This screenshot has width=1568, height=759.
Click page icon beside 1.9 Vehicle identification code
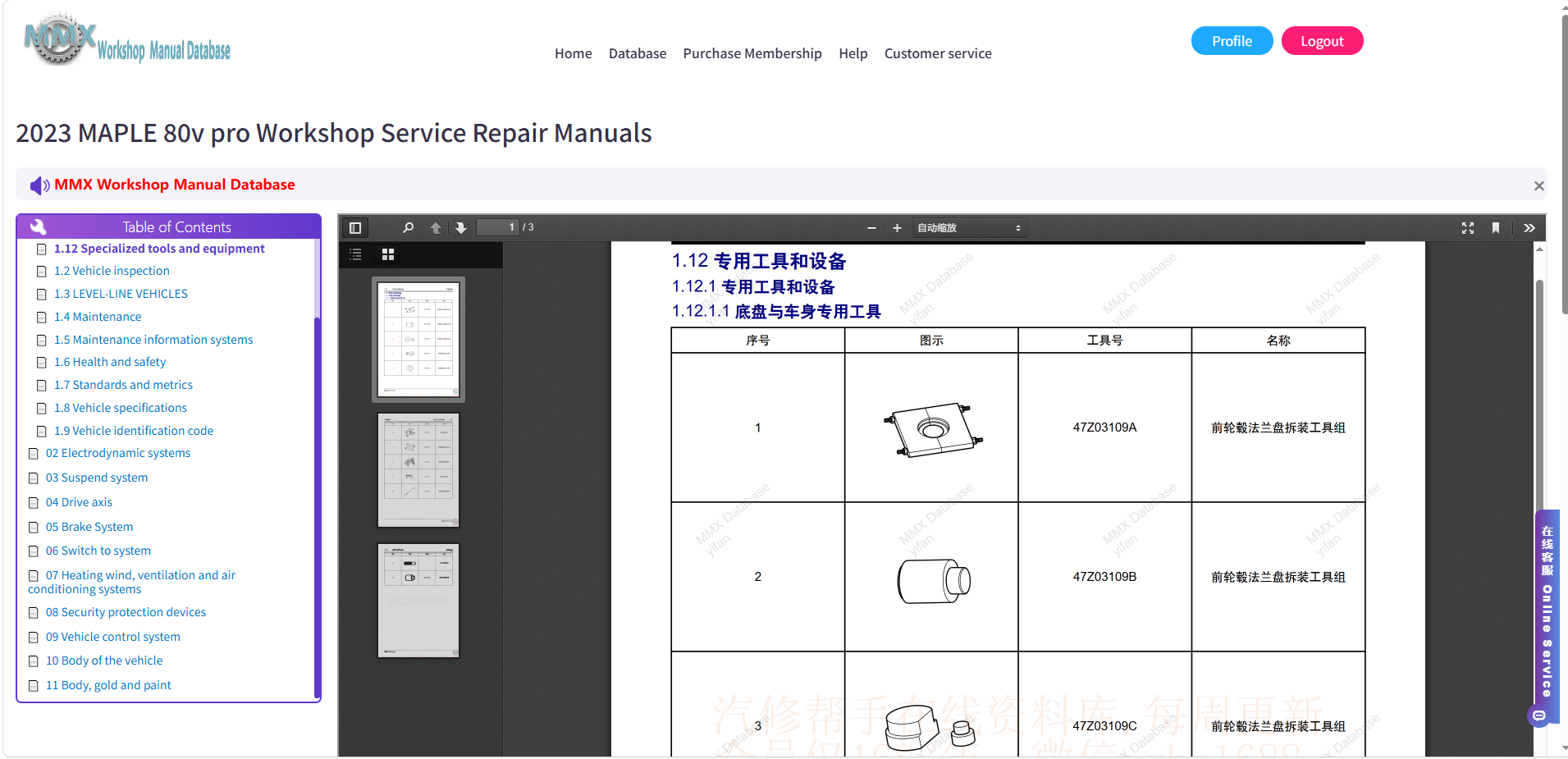[x=41, y=432]
